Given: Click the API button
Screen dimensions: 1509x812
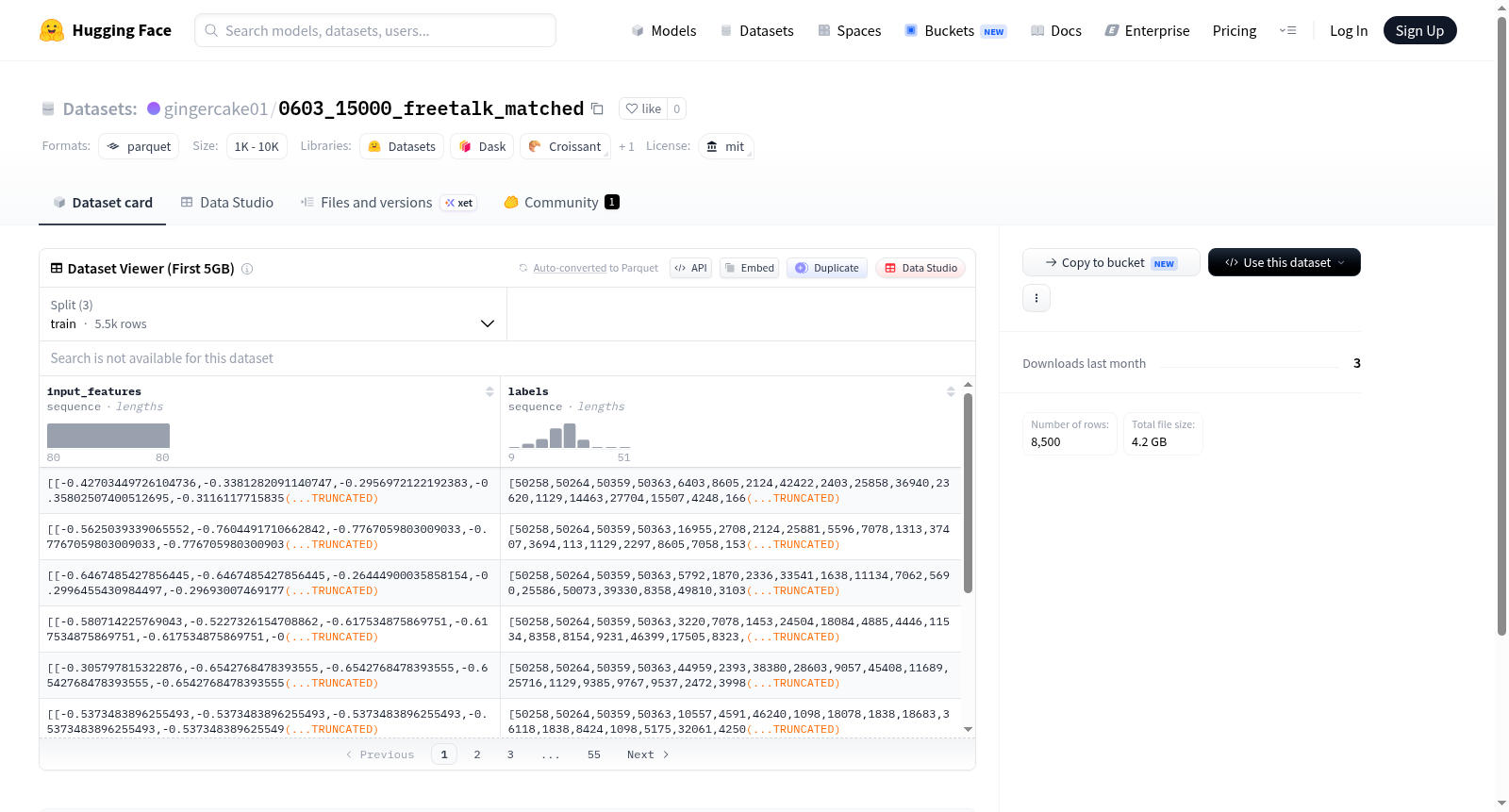Looking at the screenshot, I should [x=690, y=268].
